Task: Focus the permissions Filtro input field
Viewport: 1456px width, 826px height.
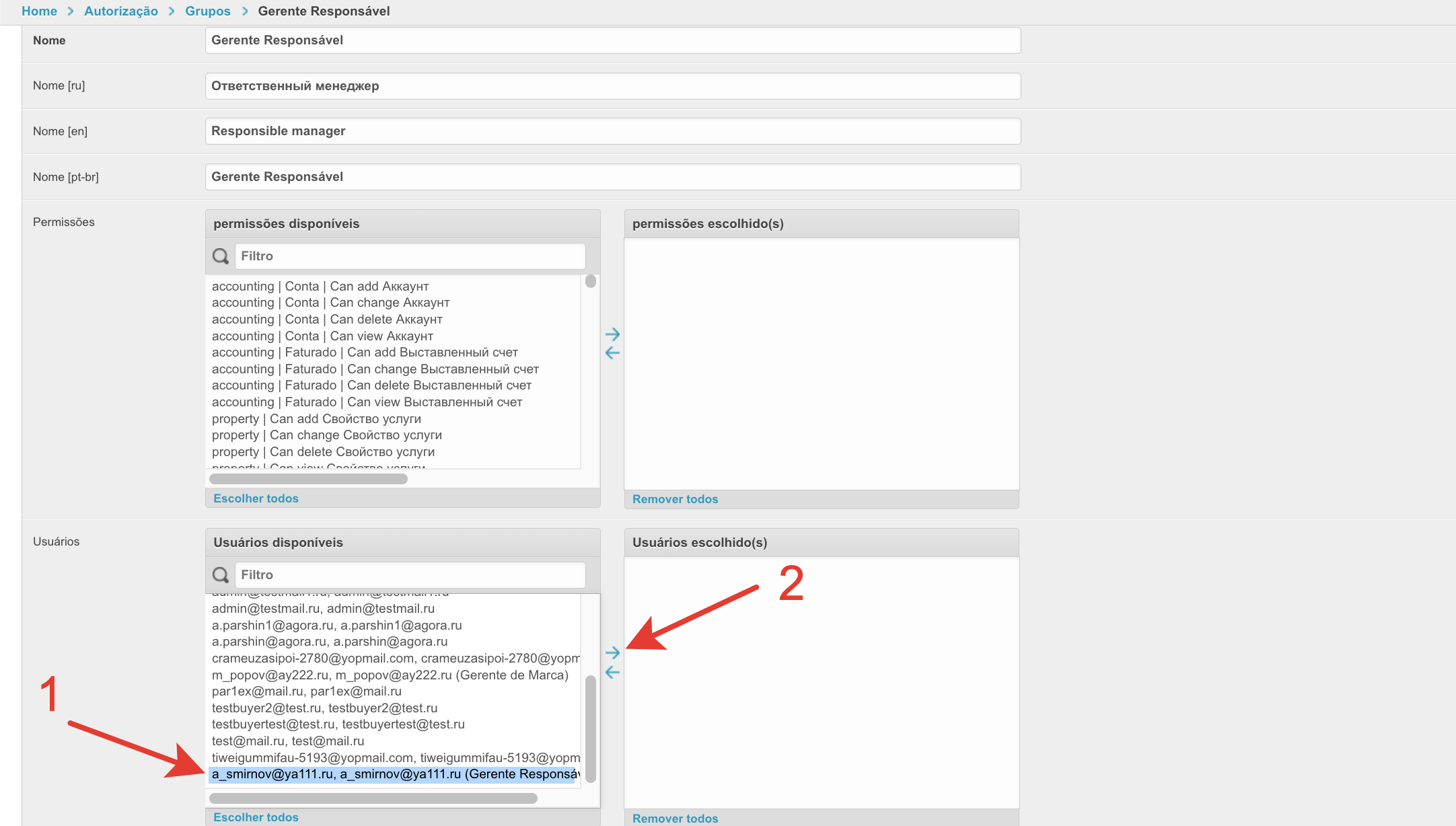Action: pyautogui.click(x=410, y=256)
